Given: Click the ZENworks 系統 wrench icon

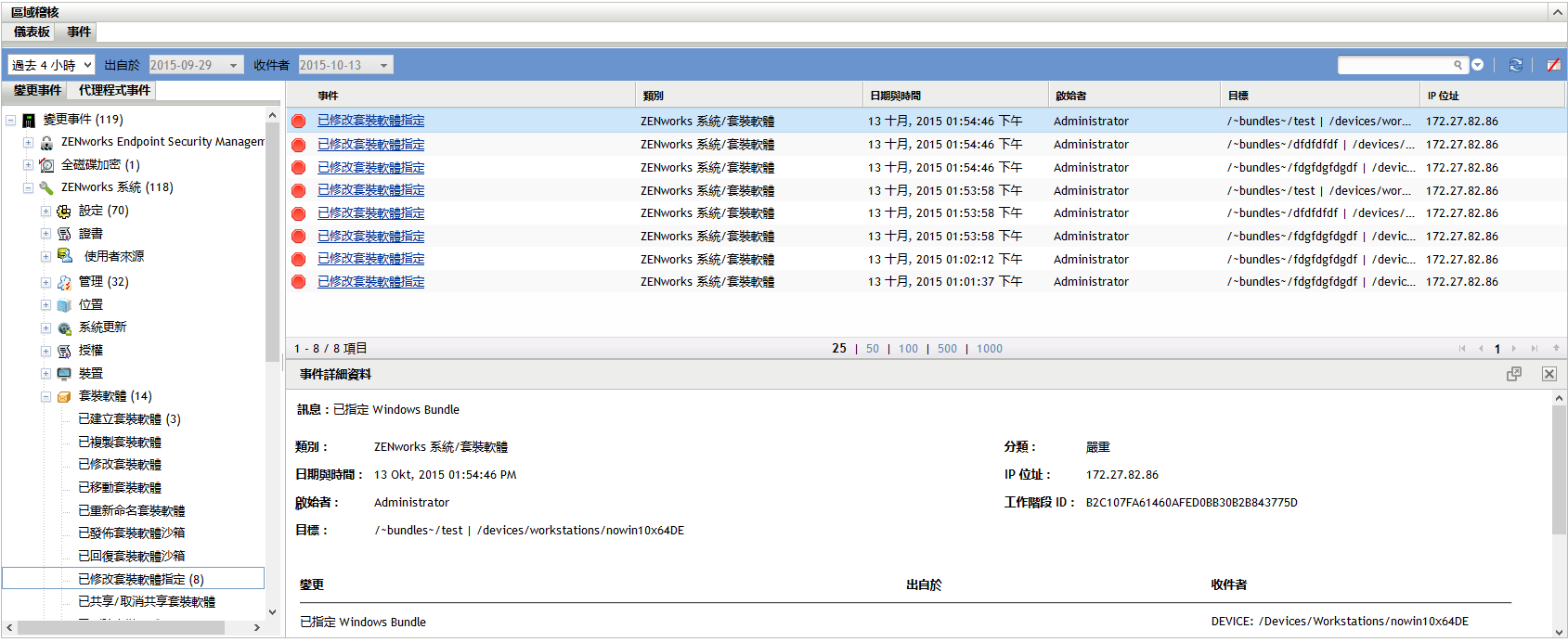Looking at the screenshot, I should click(46, 187).
